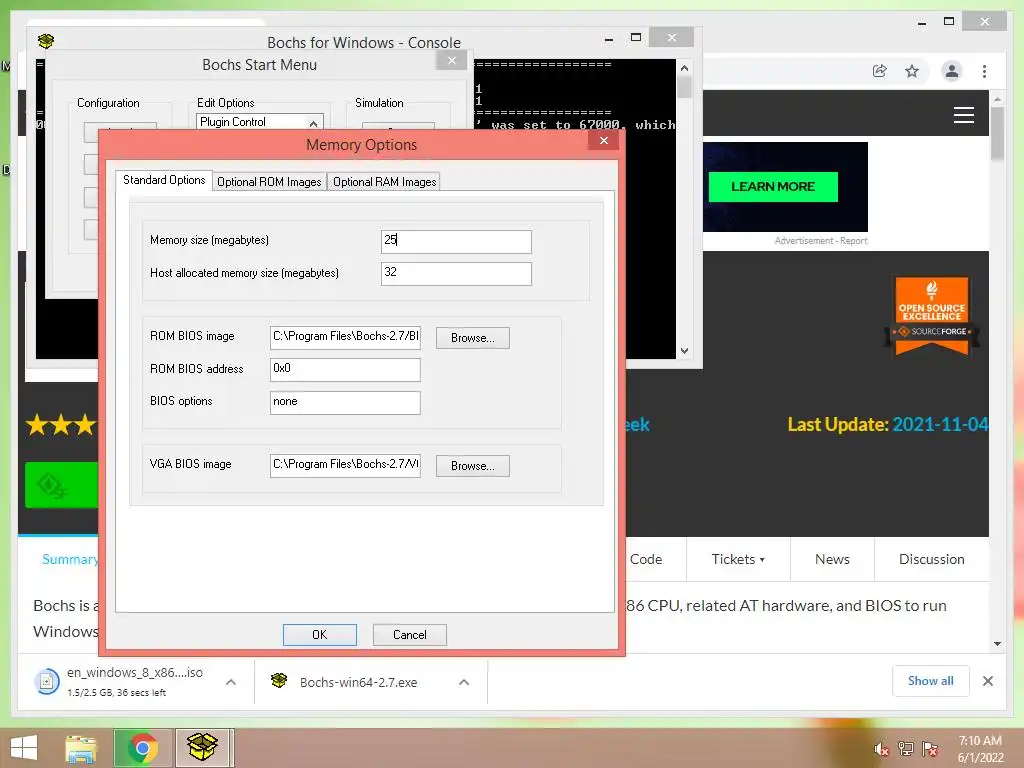Screen dimensions: 1024x768
Task: Click the console scrollbar up arrow
Action: coord(684,68)
